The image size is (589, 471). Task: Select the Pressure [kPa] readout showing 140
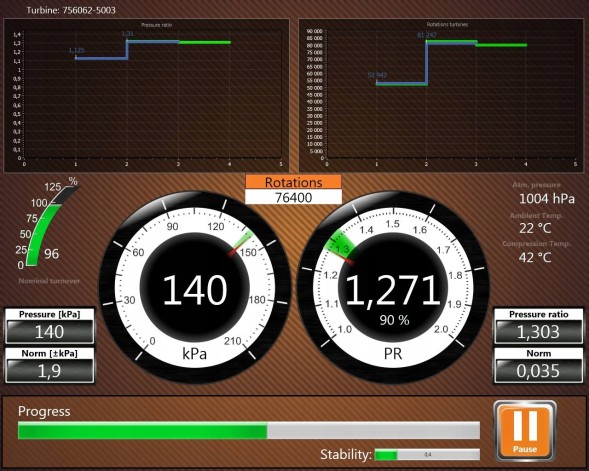(x=50, y=332)
